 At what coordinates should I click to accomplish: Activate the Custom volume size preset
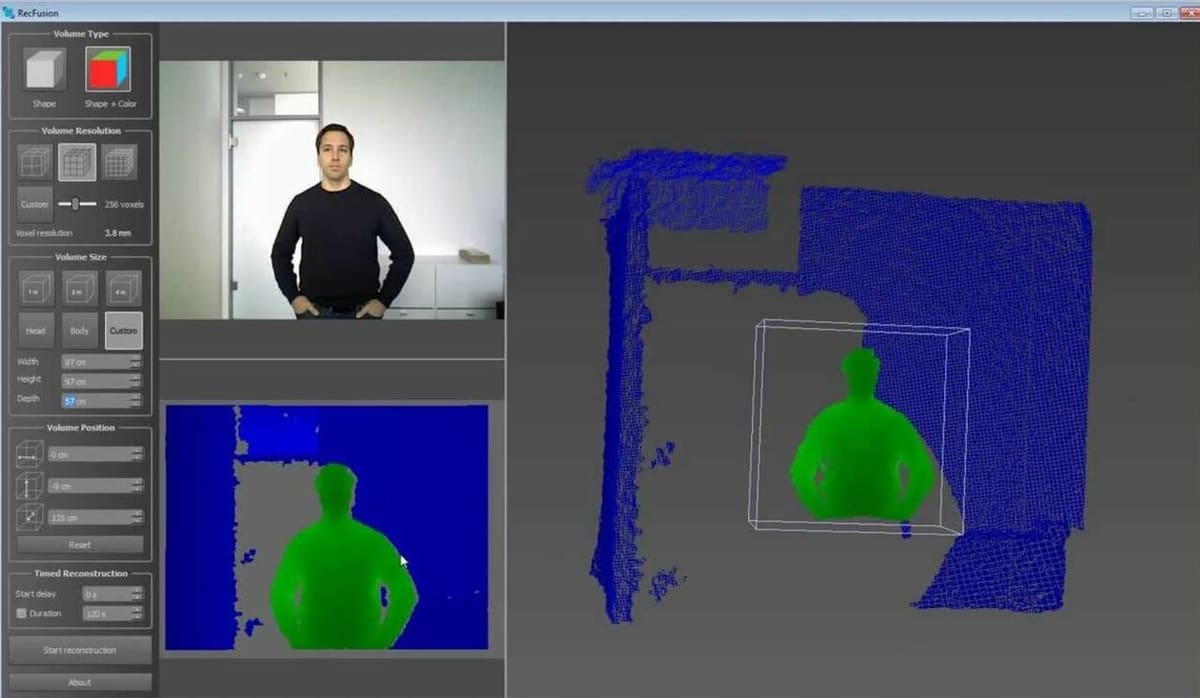click(x=124, y=330)
